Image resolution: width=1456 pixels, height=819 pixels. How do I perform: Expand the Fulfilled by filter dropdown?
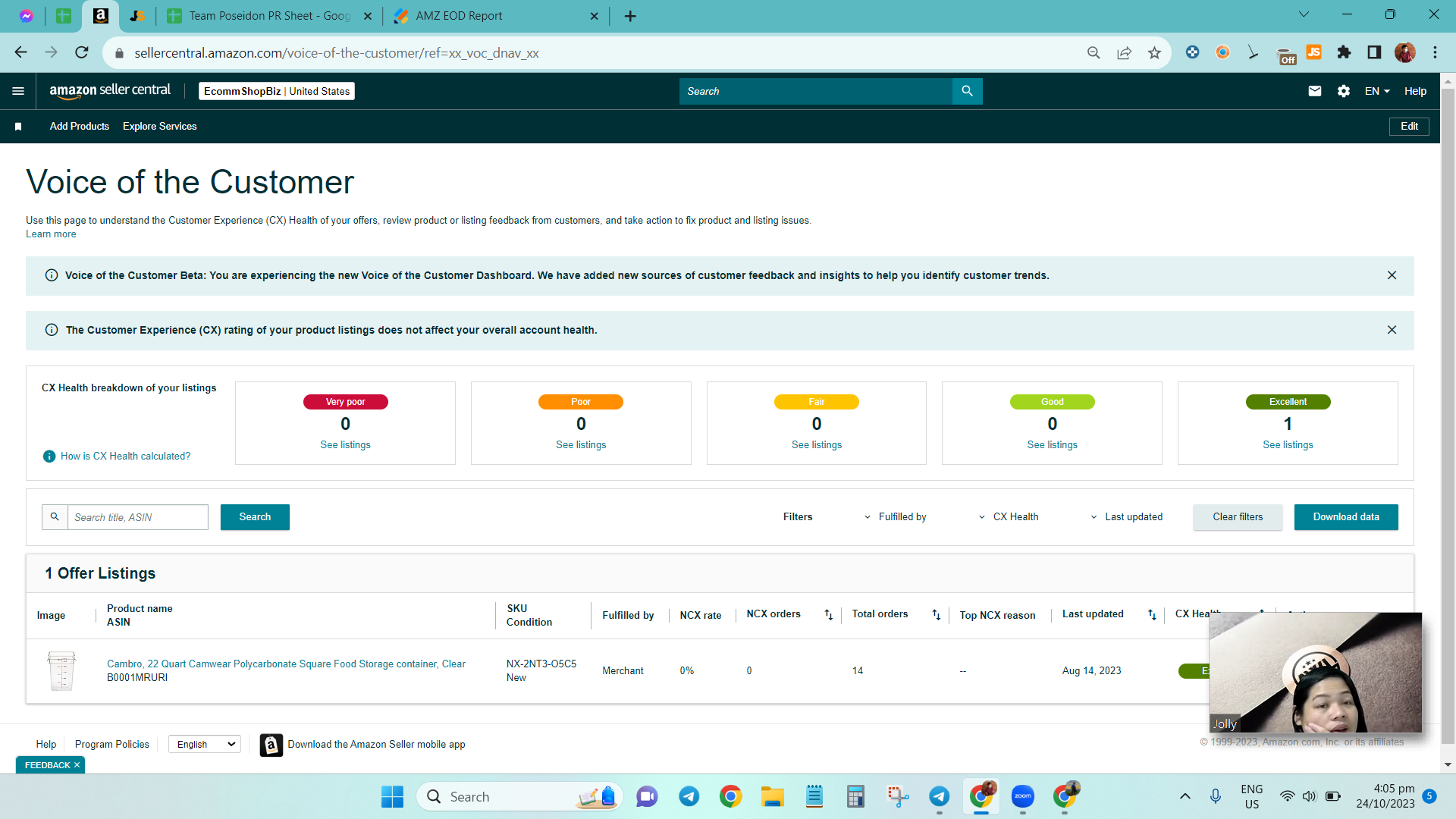click(x=896, y=517)
